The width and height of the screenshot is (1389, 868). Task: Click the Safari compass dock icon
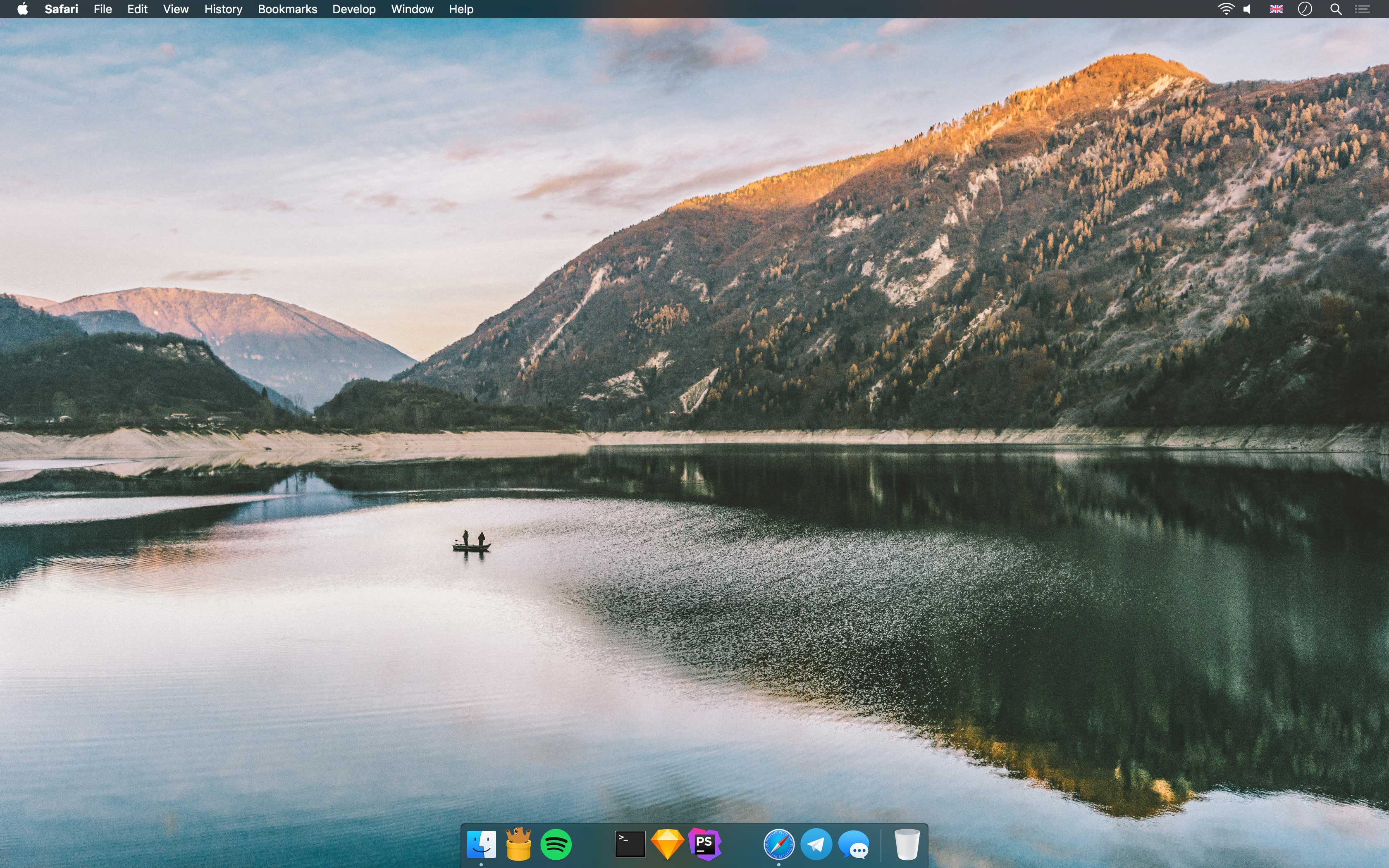[x=778, y=844]
